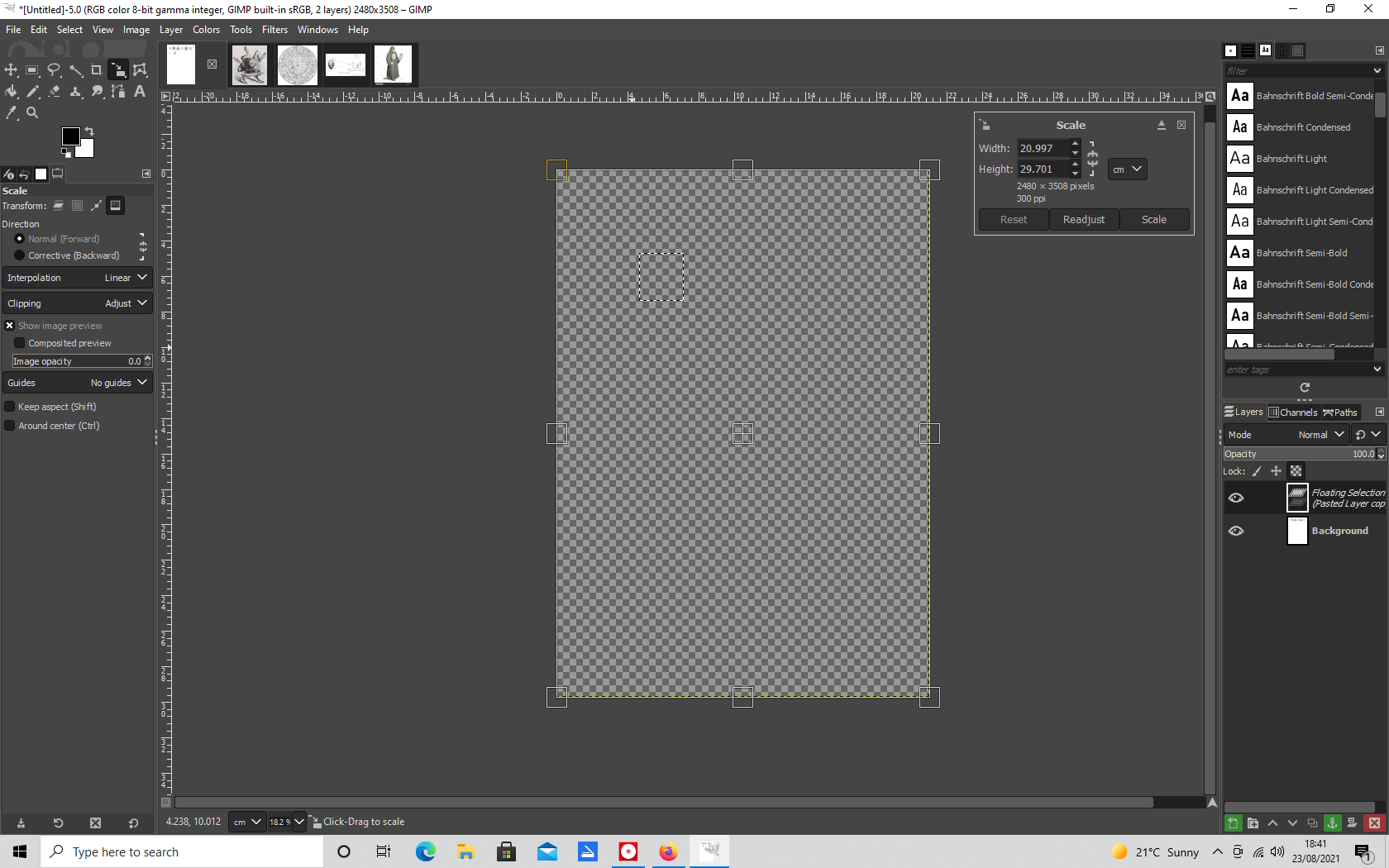Open the Clipping dropdown
This screenshot has width=1389, height=868.
point(78,303)
